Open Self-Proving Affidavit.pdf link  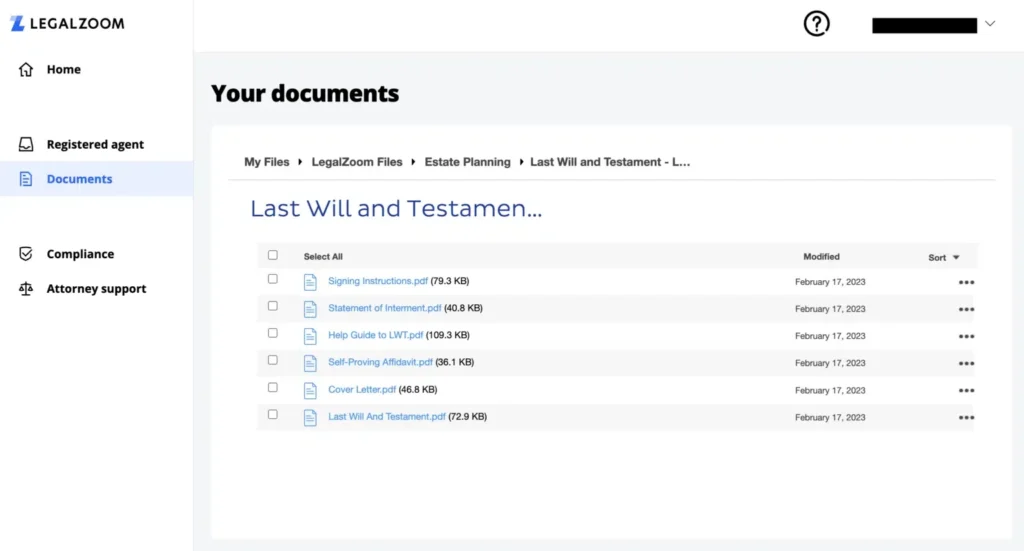pos(380,362)
